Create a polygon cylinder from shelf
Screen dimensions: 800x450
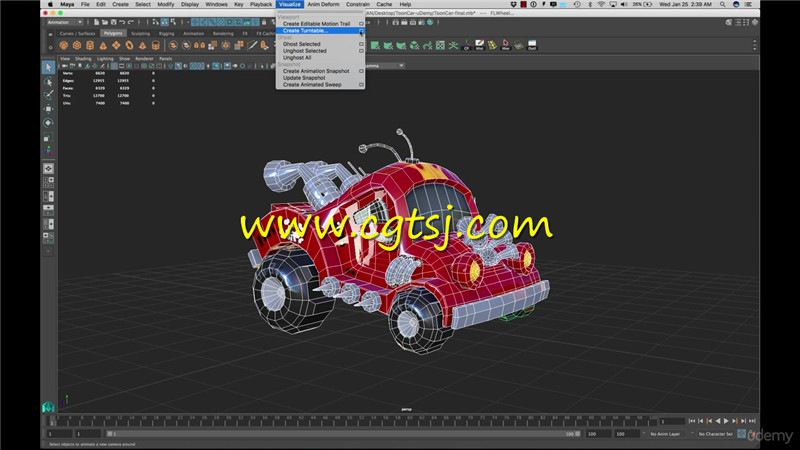90,45
